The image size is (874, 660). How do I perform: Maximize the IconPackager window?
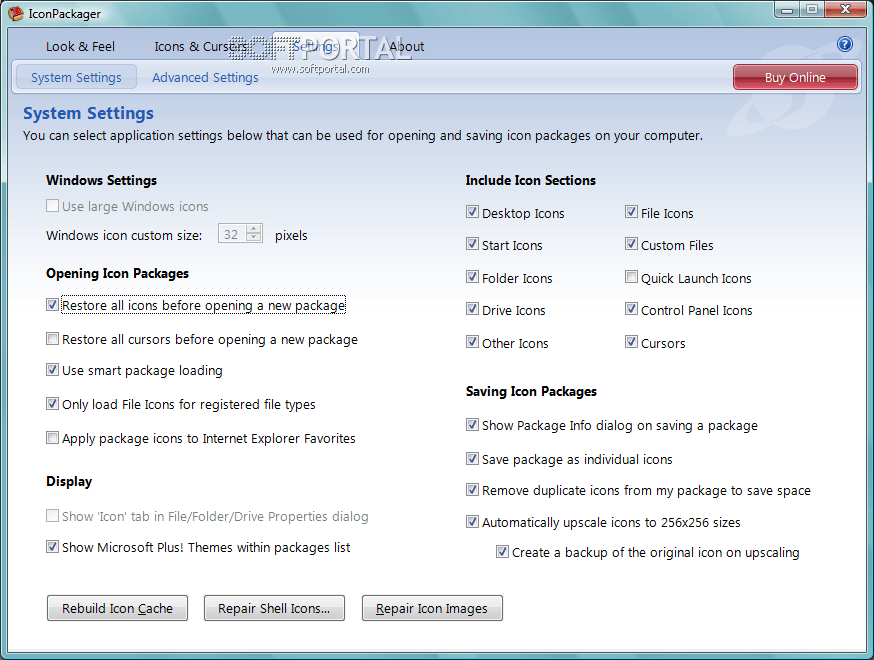[812, 10]
